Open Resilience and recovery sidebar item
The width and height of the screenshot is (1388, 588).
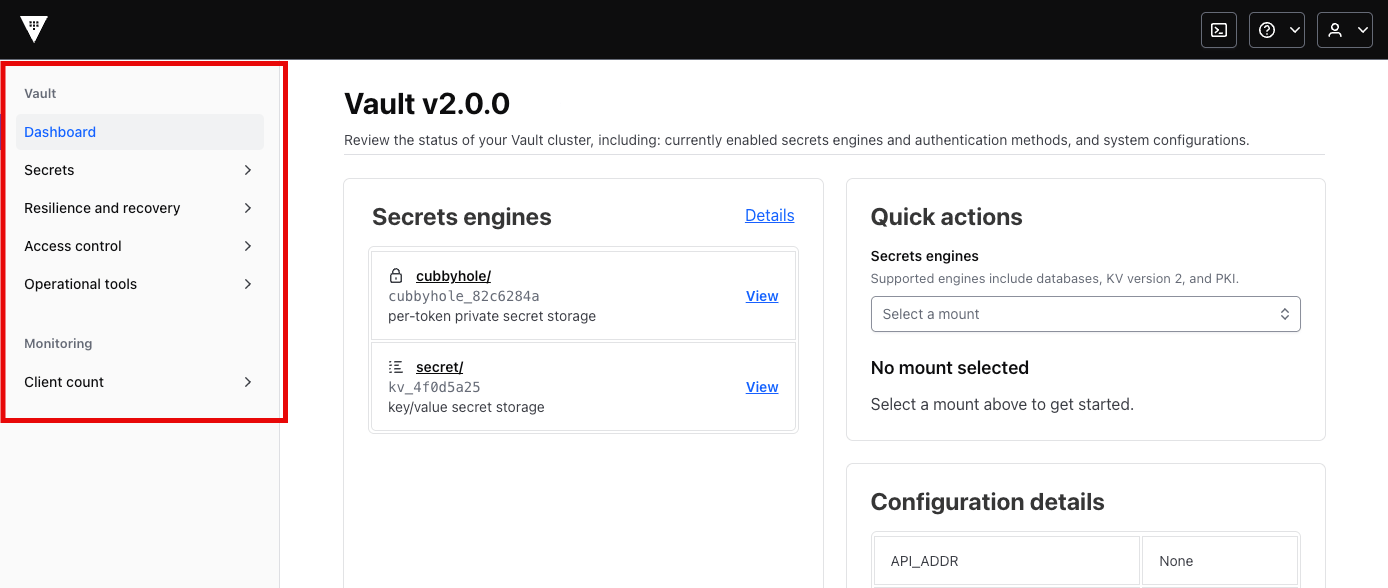[140, 208]
